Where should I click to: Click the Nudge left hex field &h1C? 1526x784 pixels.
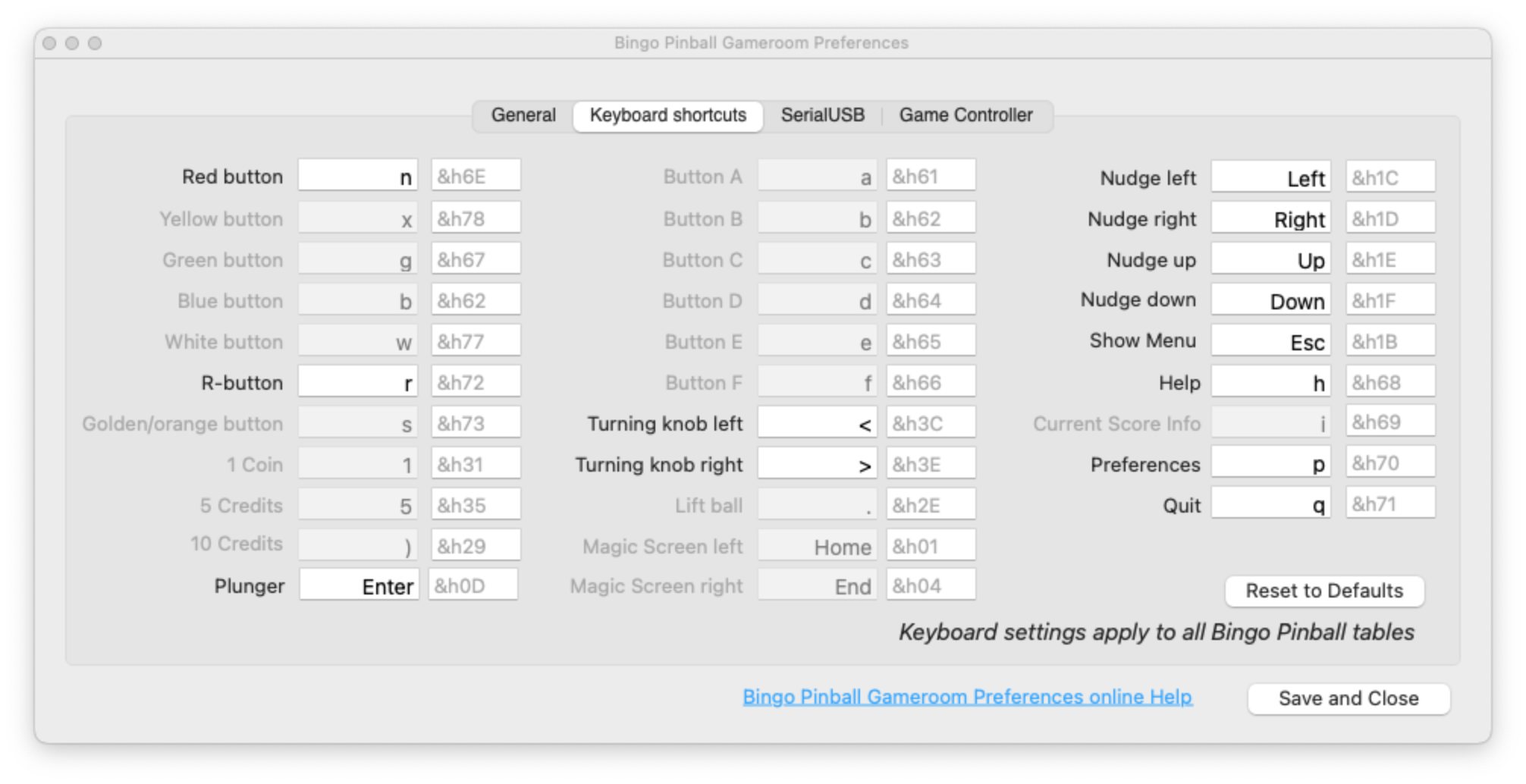pos(1390,177)
